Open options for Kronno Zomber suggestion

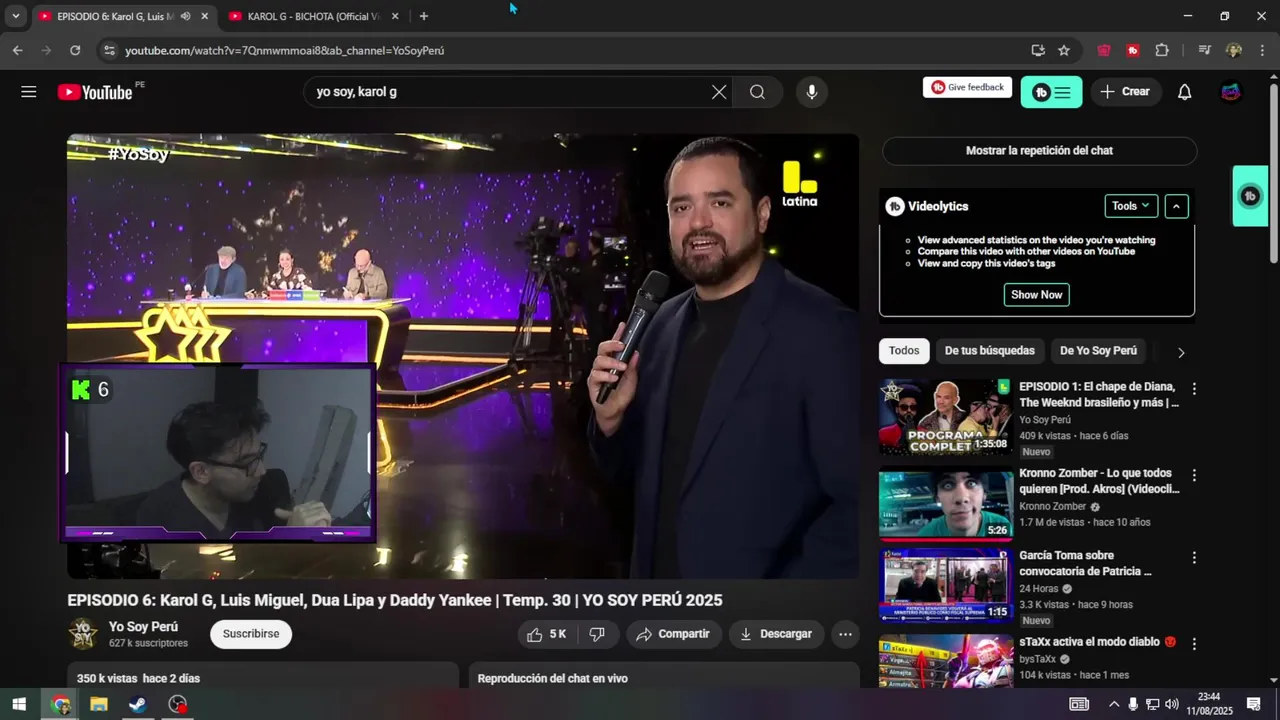tap(1193, 476)
